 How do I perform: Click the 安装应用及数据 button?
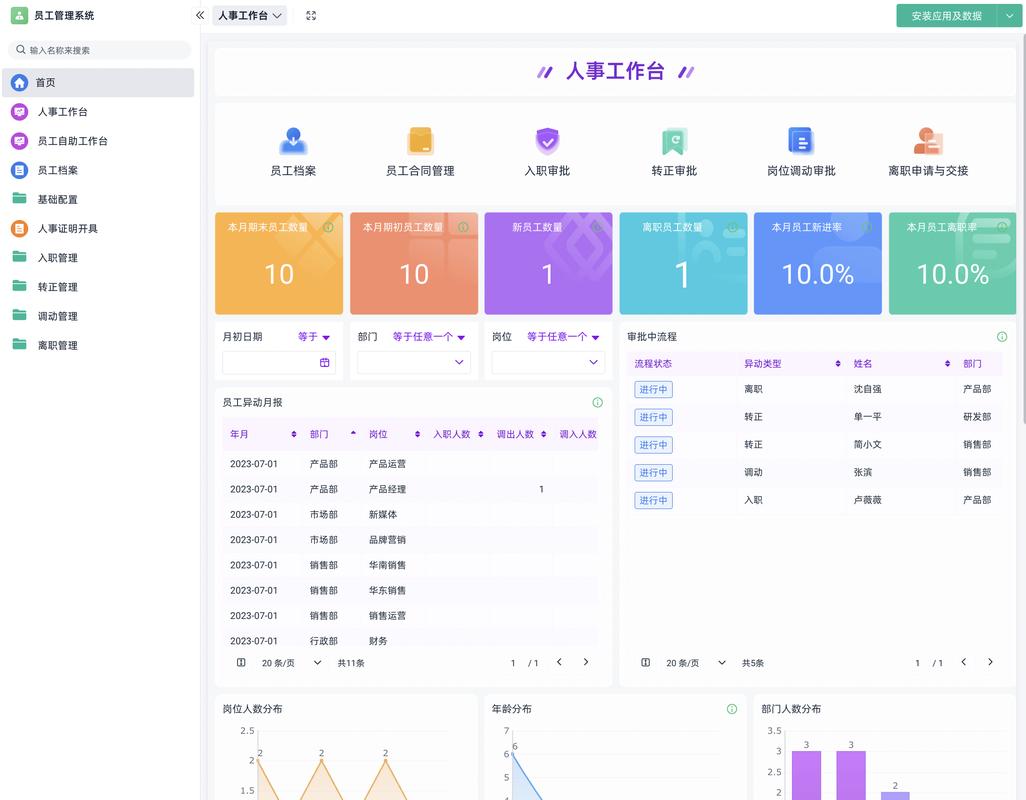946,16
